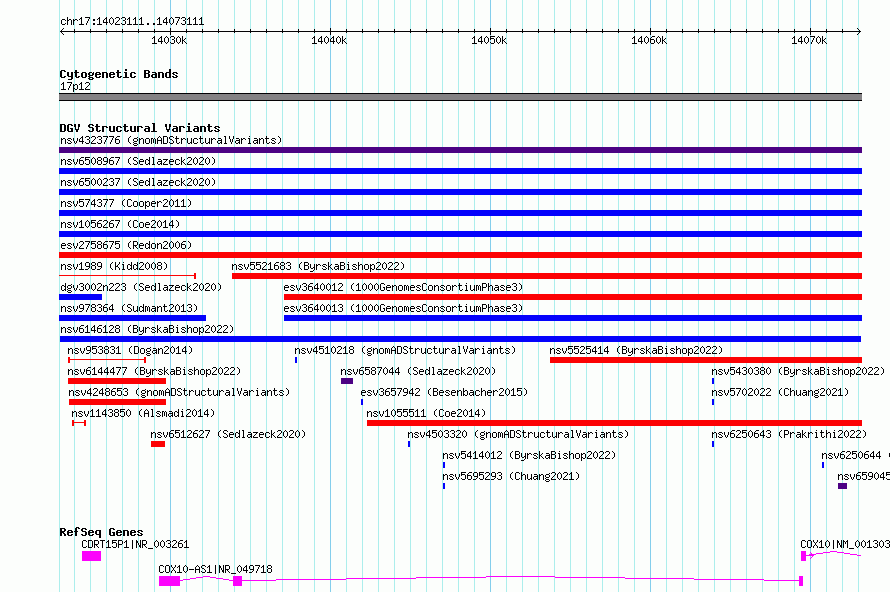890x592 pixels.
Task: Click the nsv6144477 red variant bar
Action: (117, 381)
